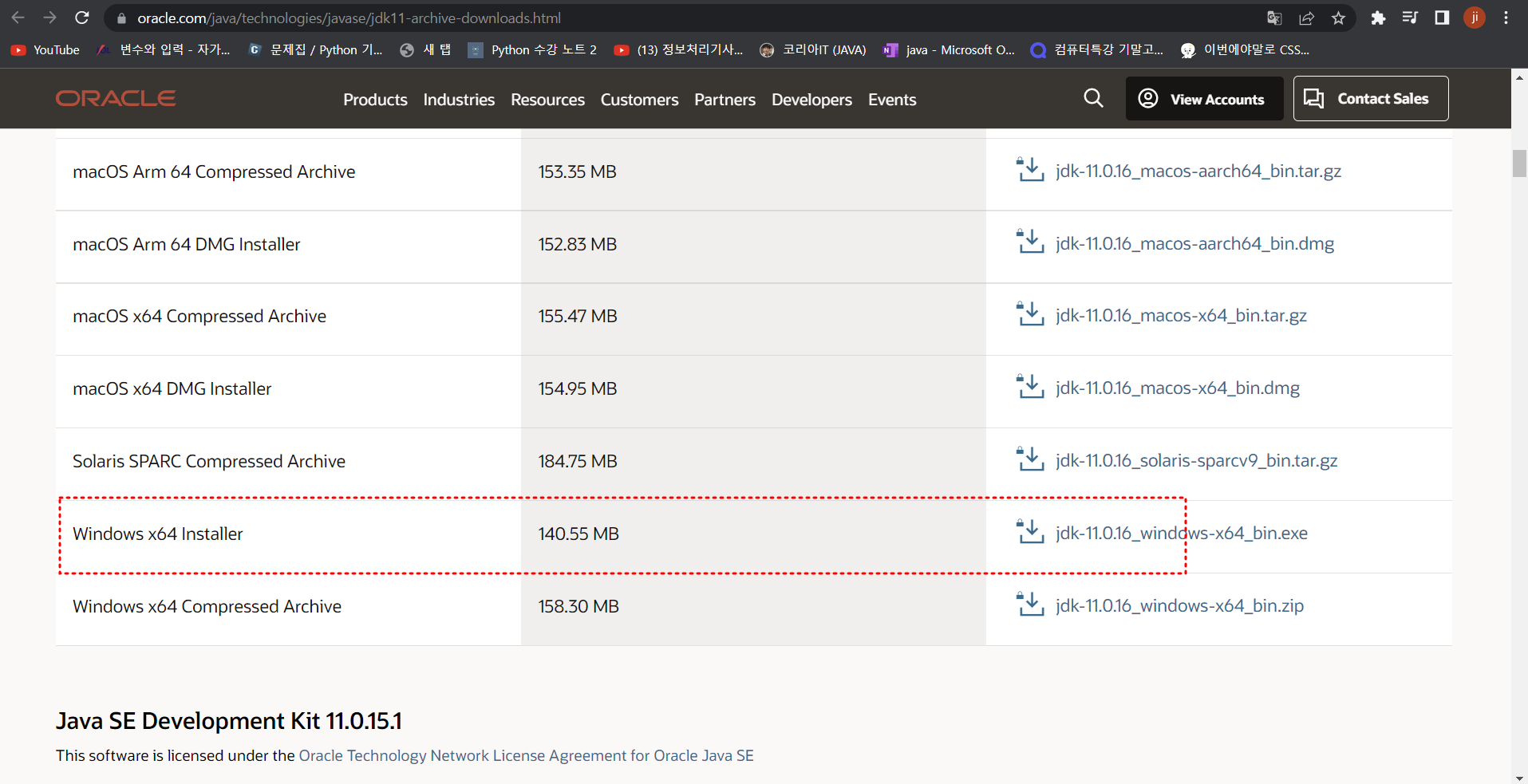
Task: Click download icon for macos-x64_bin.tar.gz
Action: (x=1030, y=314)
